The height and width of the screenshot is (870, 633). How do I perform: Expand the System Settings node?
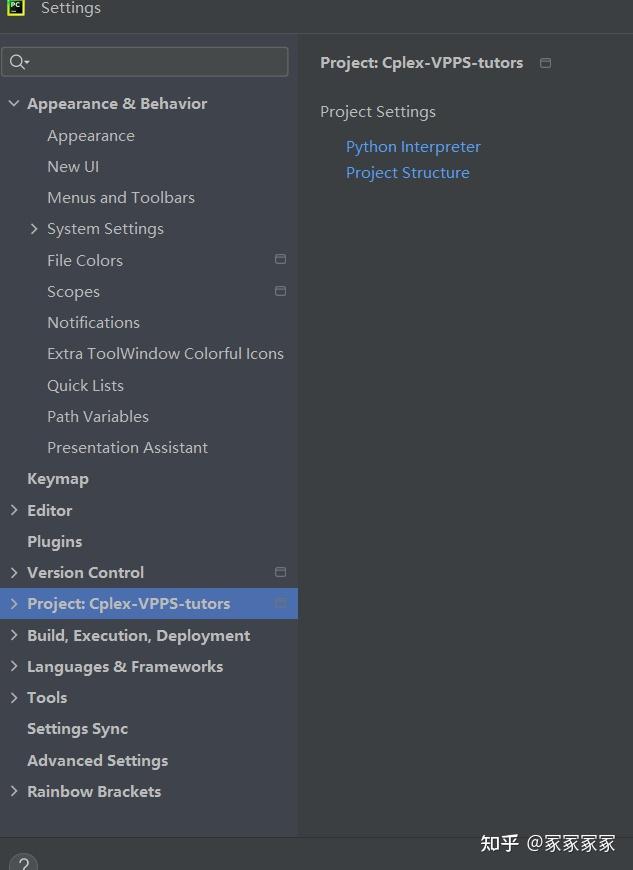[34, 229]
